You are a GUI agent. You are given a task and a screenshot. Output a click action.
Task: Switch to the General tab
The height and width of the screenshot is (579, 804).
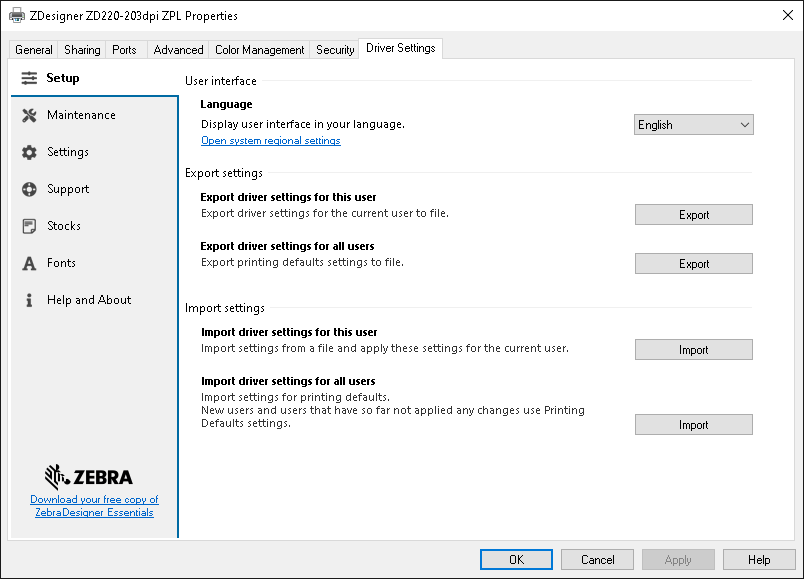[33, 48]
